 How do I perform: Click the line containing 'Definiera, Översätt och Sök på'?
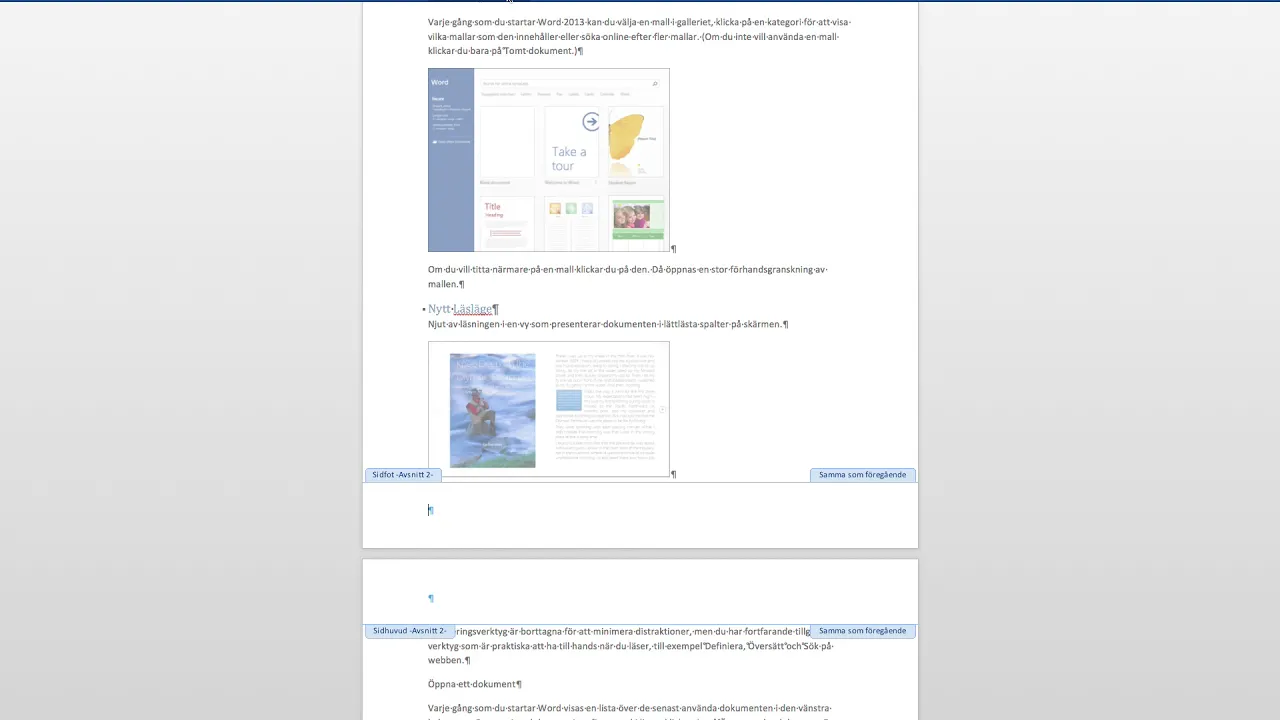click(x=630, y=646)
